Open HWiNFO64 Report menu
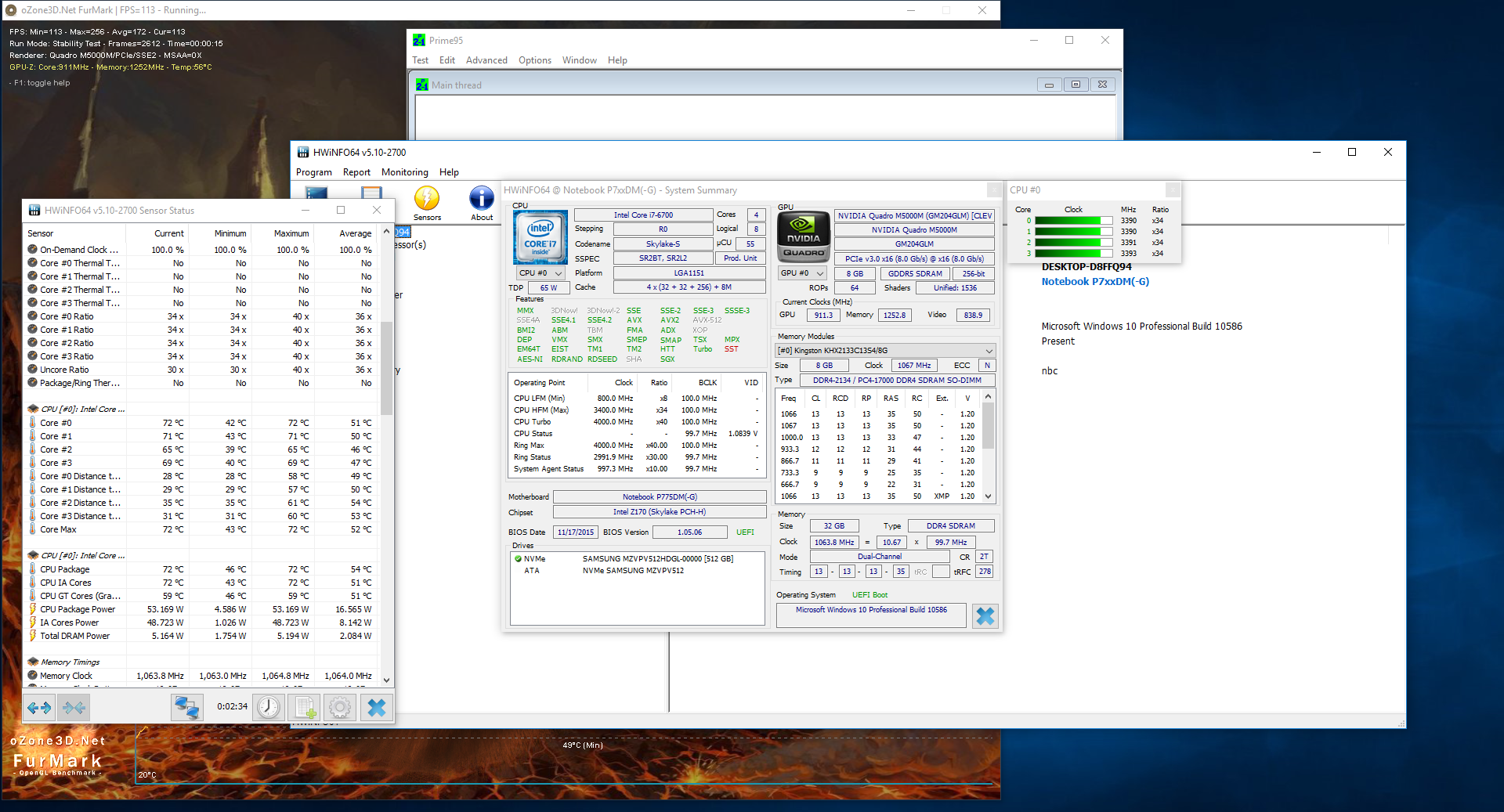The width and height of the screenshot is (1504, 812). pos(356,172)
